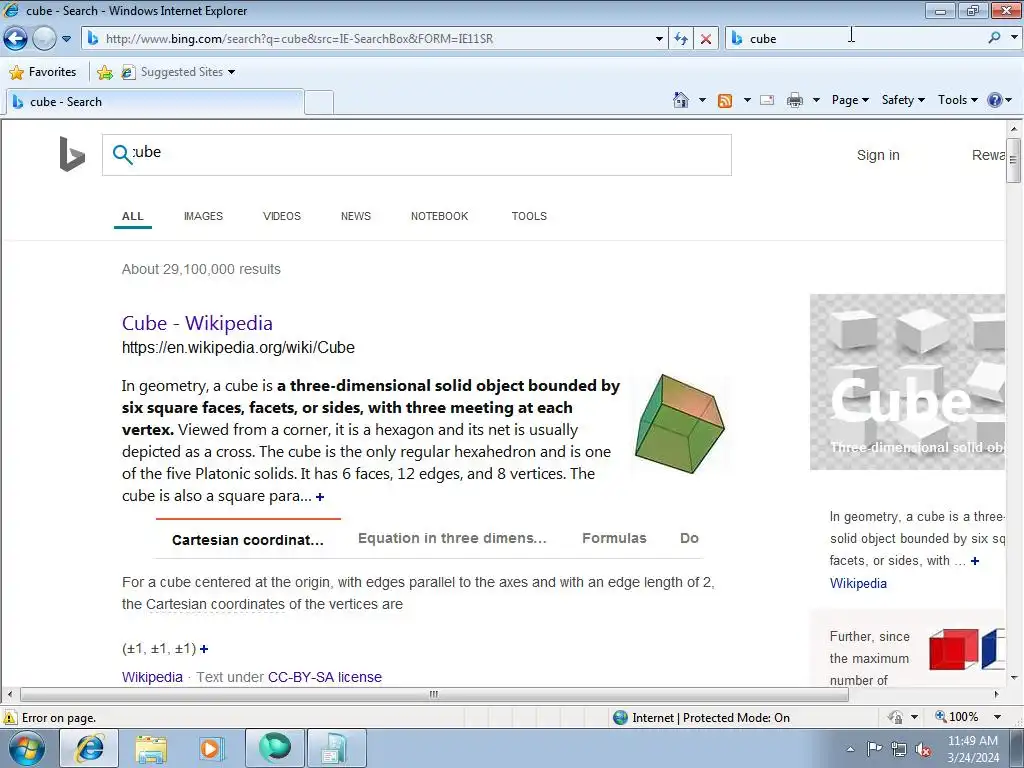Click the Bing search text box
1024x768 pixels.
pyautogui.click(x=417, y=155)
